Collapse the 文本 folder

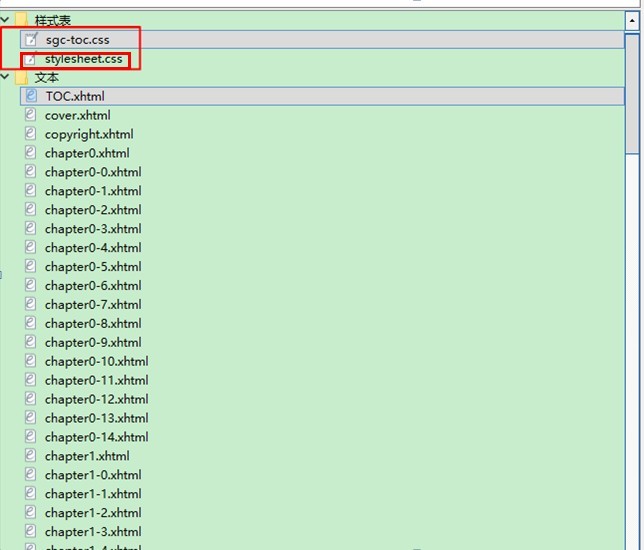(x=5, y=77)
